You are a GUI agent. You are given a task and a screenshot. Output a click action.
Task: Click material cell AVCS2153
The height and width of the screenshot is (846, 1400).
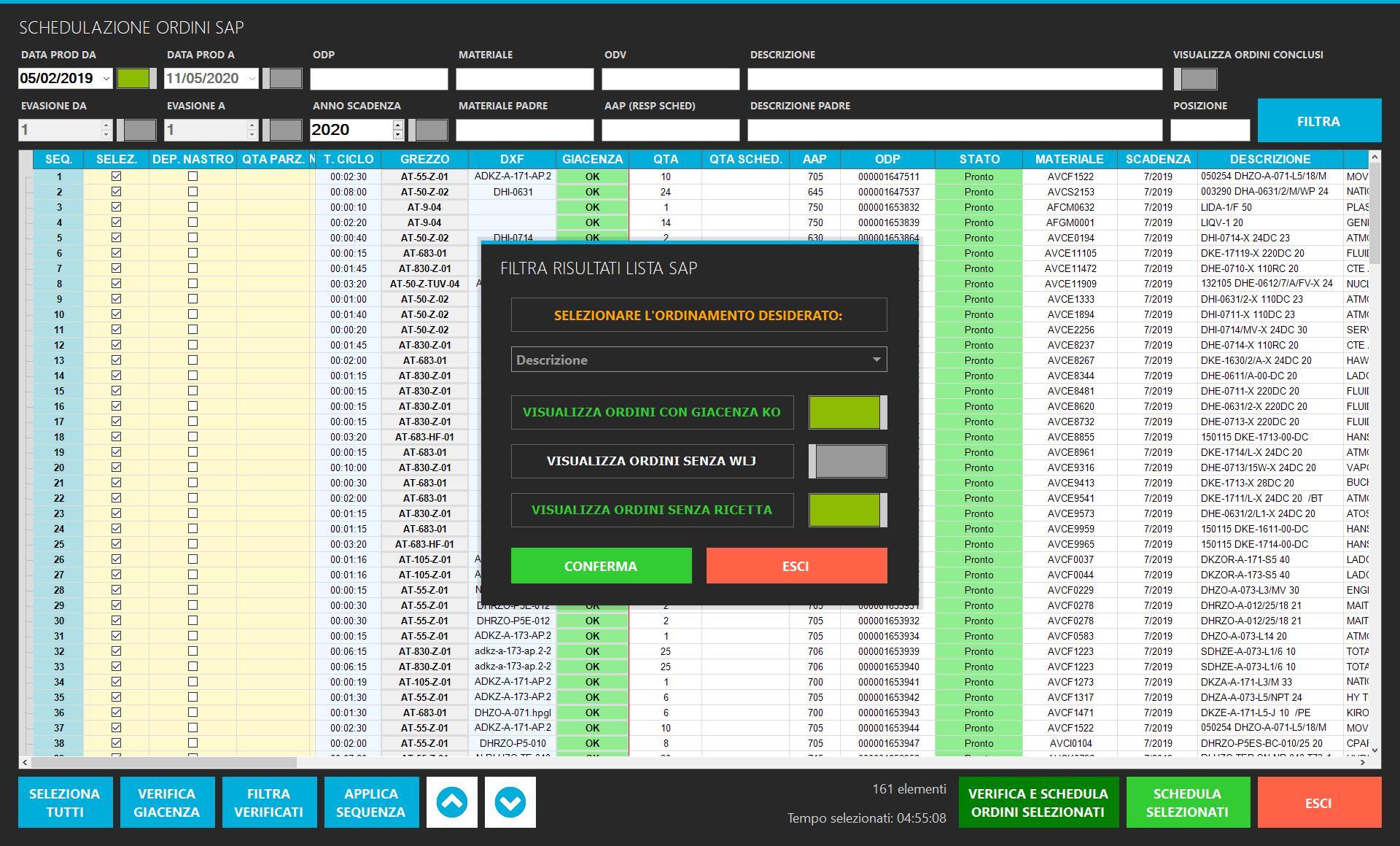pyautogui.click(x=1070, y=192)
